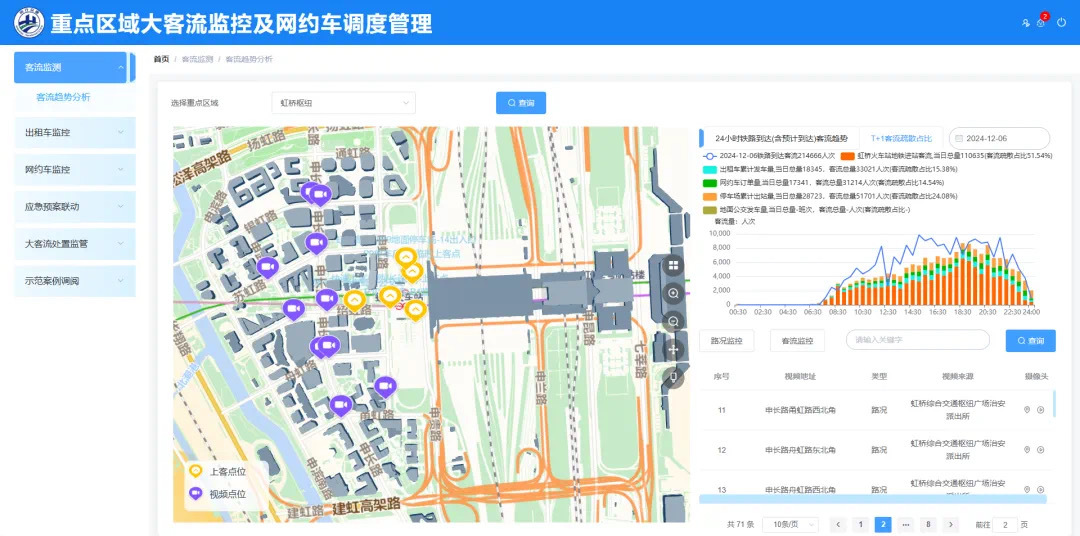Locate row 12 camera on map
The height and width of the screenshot is (536, 1080).
pyautogui.click(x=1027, y=450)
